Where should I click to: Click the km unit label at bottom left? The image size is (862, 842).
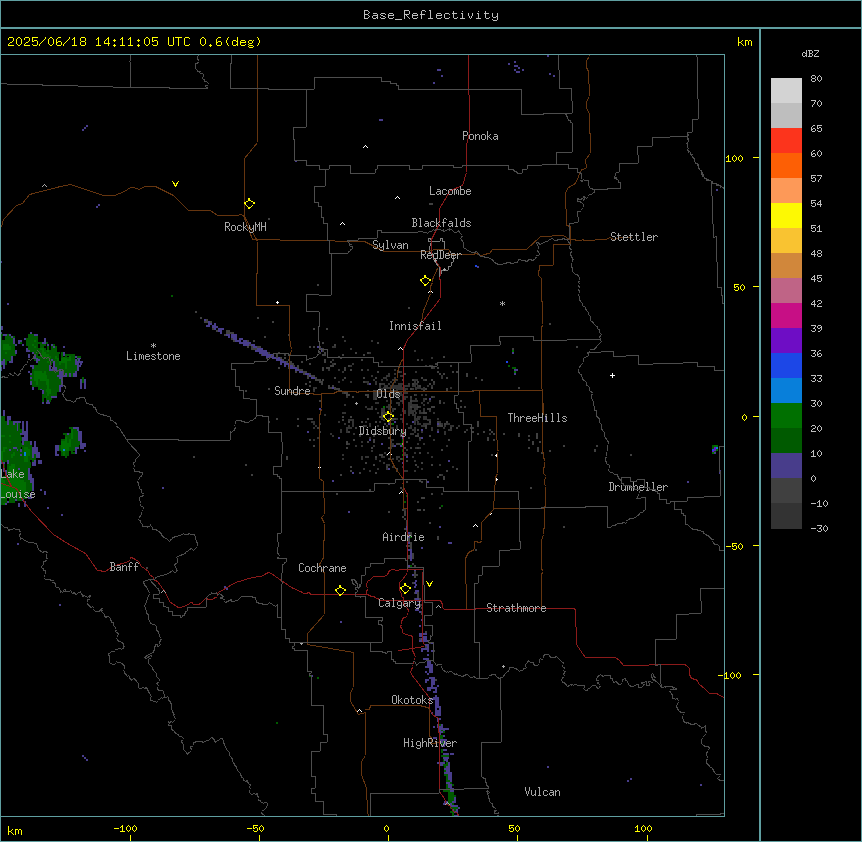[14, 830]
